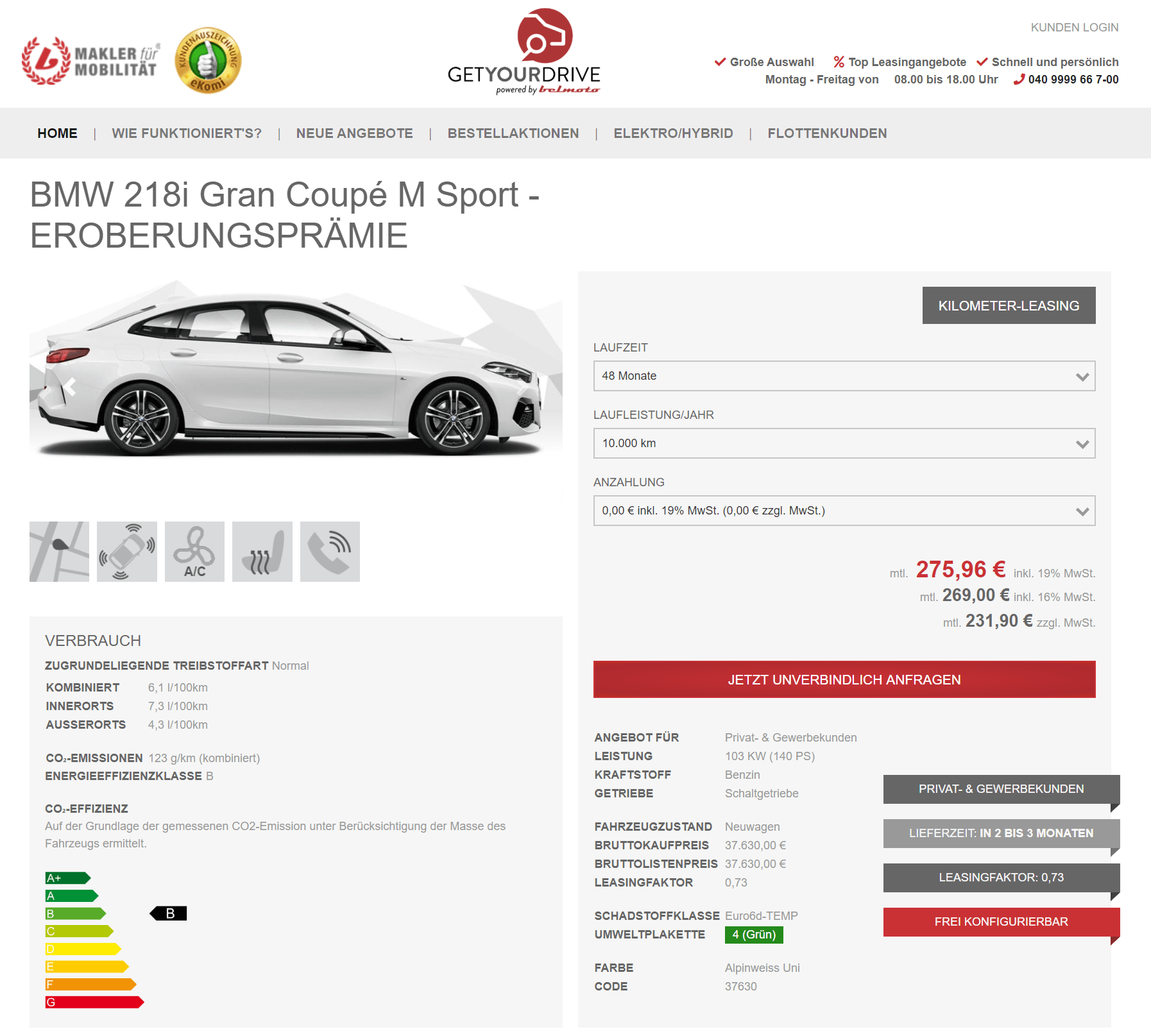The height and width of the screenshot is (1036, 1151).
Task: Click the red G efficiency bar
Action: click(94, 1002)
